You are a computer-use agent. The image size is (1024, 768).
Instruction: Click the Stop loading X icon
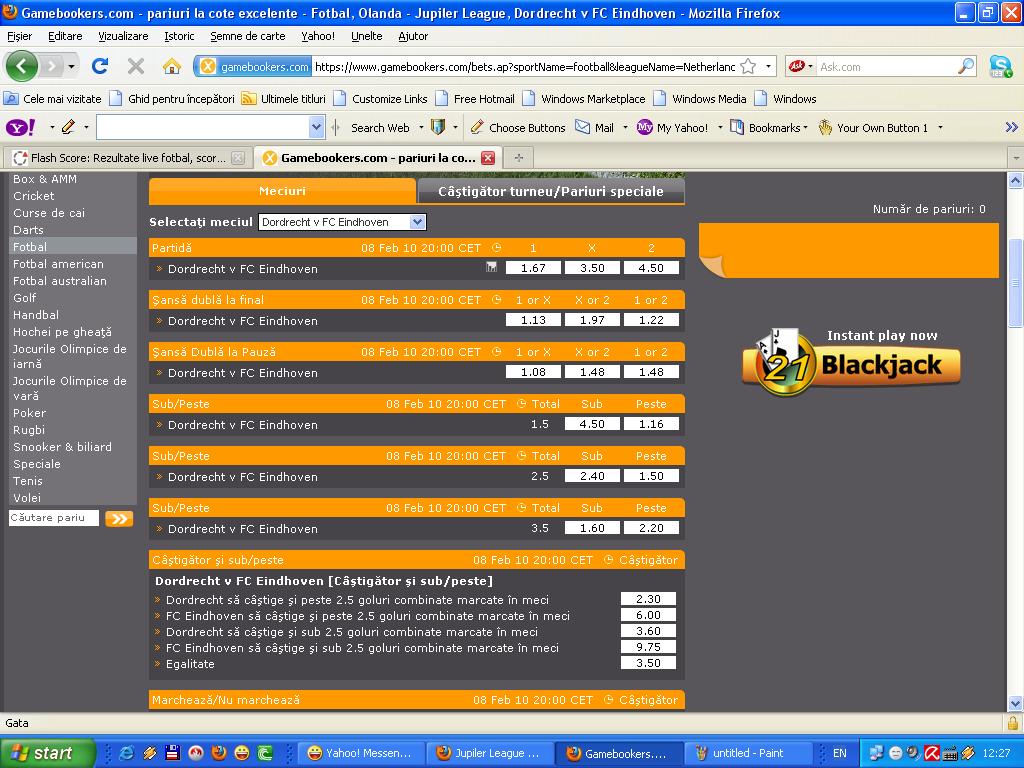pos(136,66)
